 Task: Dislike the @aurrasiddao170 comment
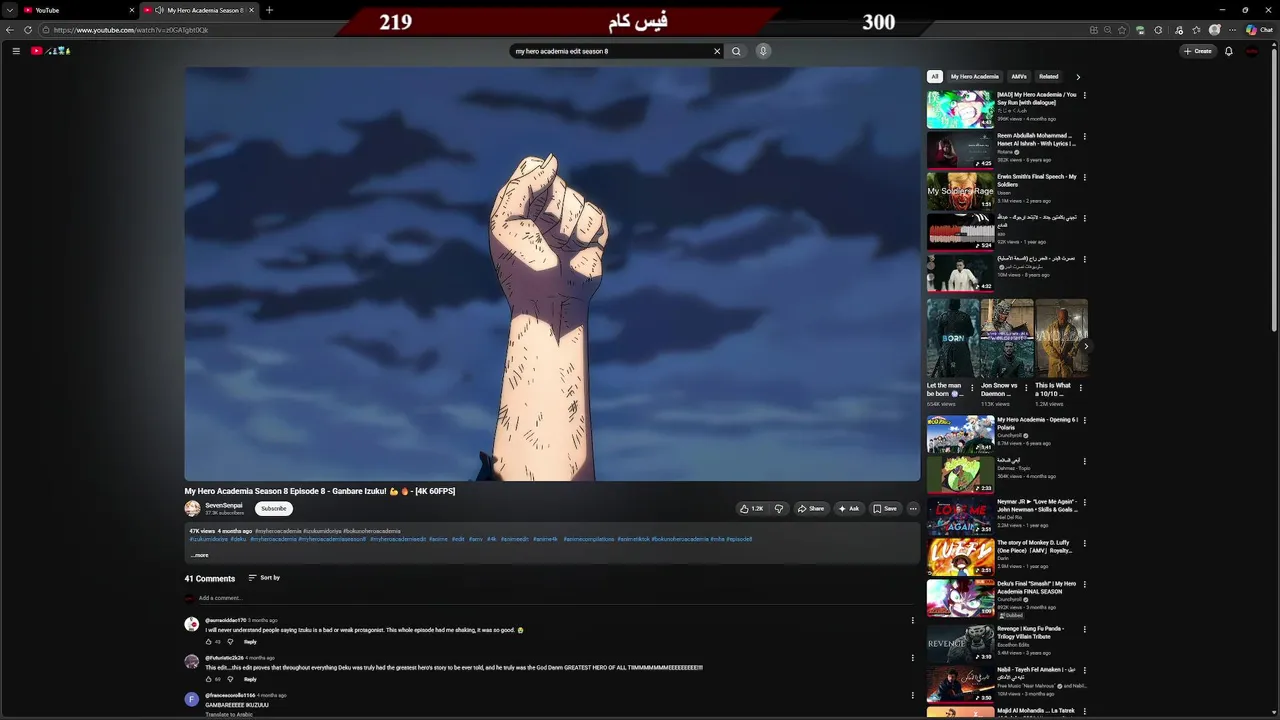[x=230, y=642]
